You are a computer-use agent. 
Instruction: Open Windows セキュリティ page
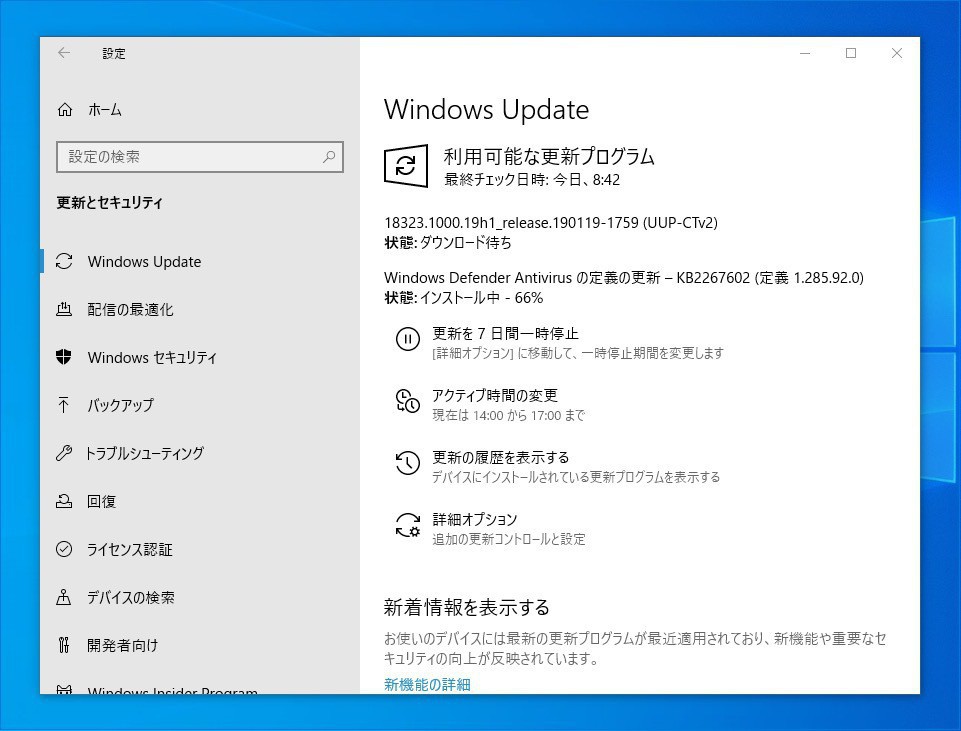[152, 357]
